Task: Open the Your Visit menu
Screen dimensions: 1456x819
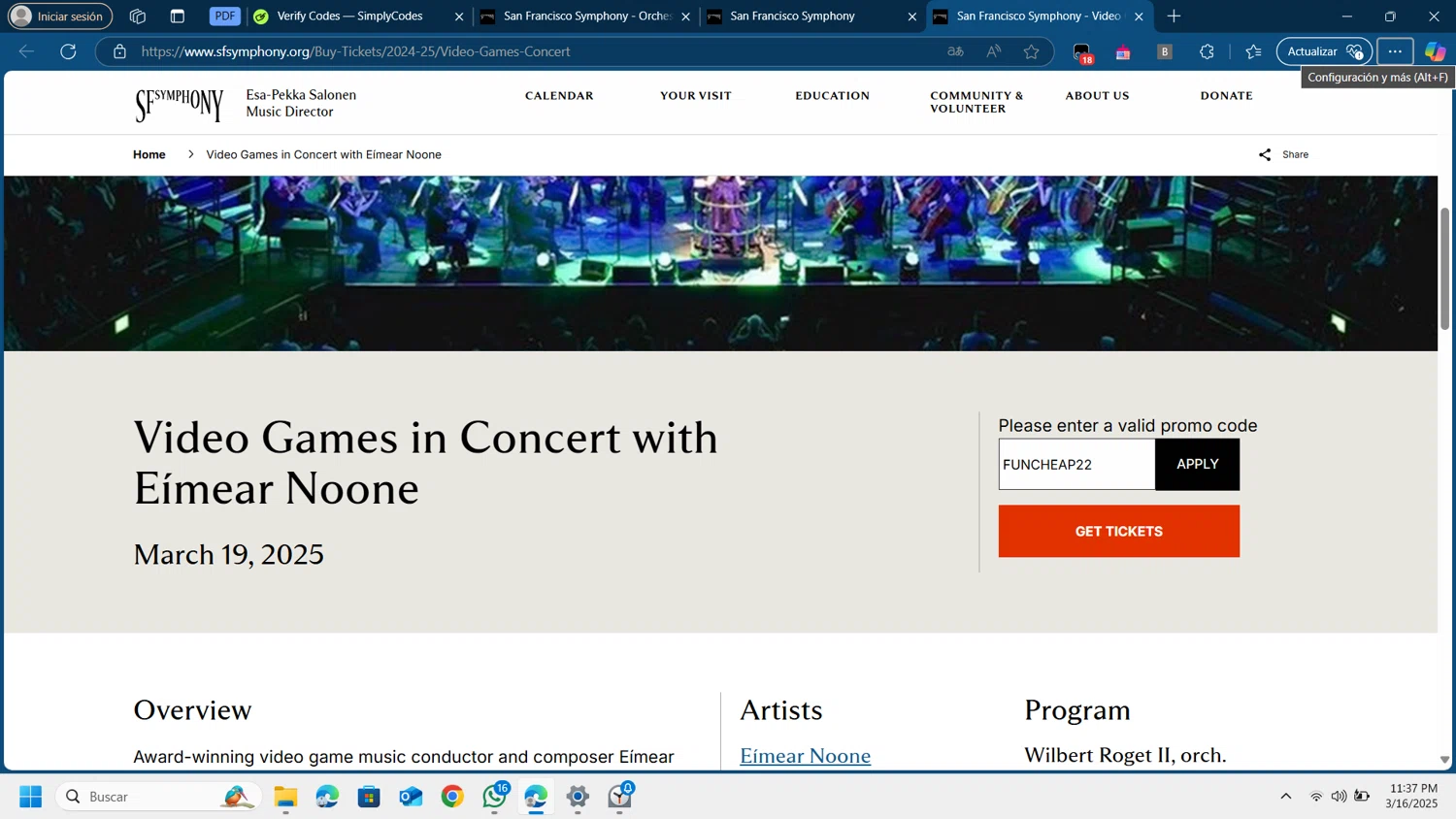Action: [x=696, y=95]
